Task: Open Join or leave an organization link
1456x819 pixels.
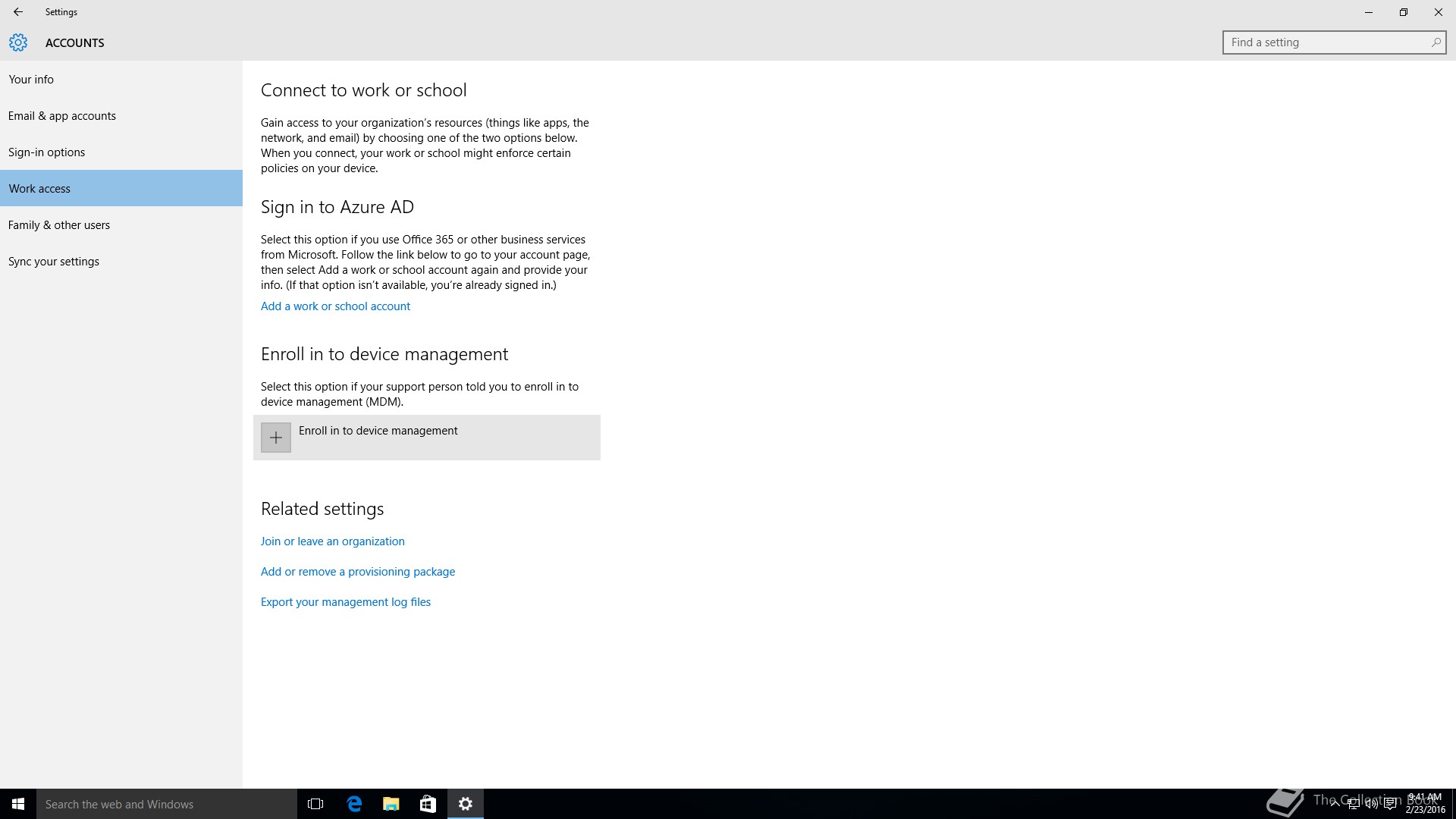Action: tap(333, 541)
